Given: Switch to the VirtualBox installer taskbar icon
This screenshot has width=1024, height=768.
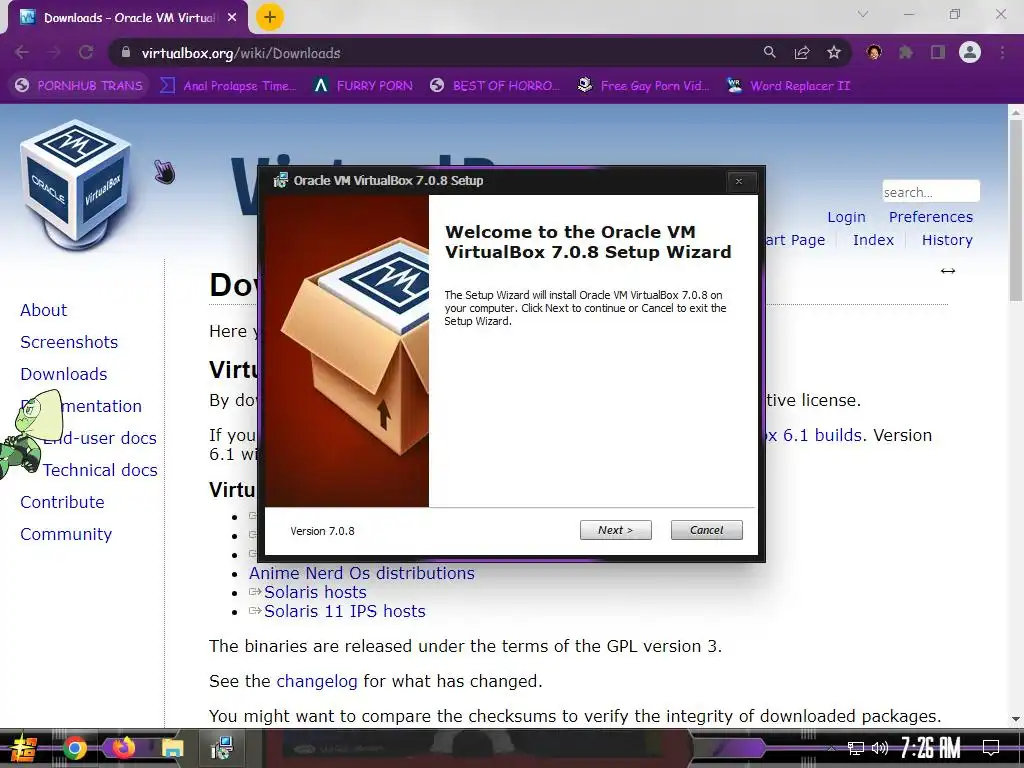Looking at the screenshot, I should [x=222, y=748].
